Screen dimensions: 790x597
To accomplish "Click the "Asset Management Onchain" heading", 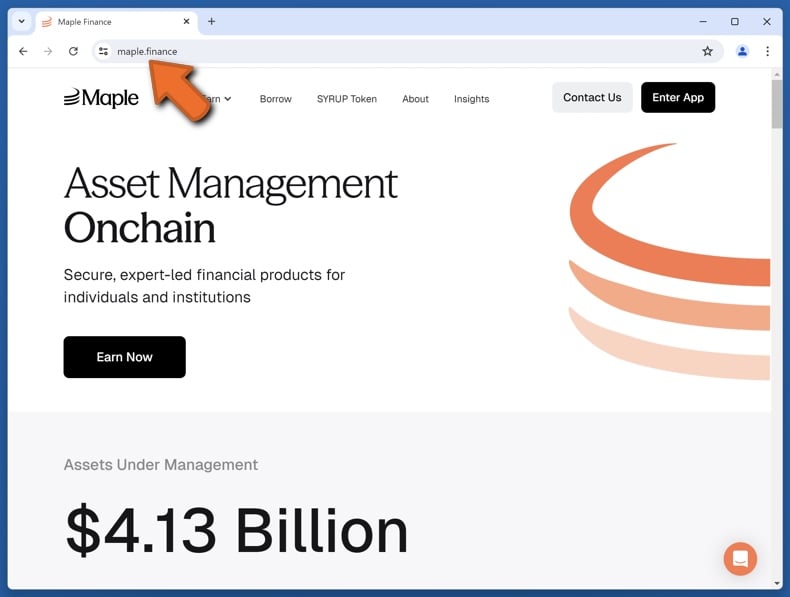I will click(x=231, y=205).
